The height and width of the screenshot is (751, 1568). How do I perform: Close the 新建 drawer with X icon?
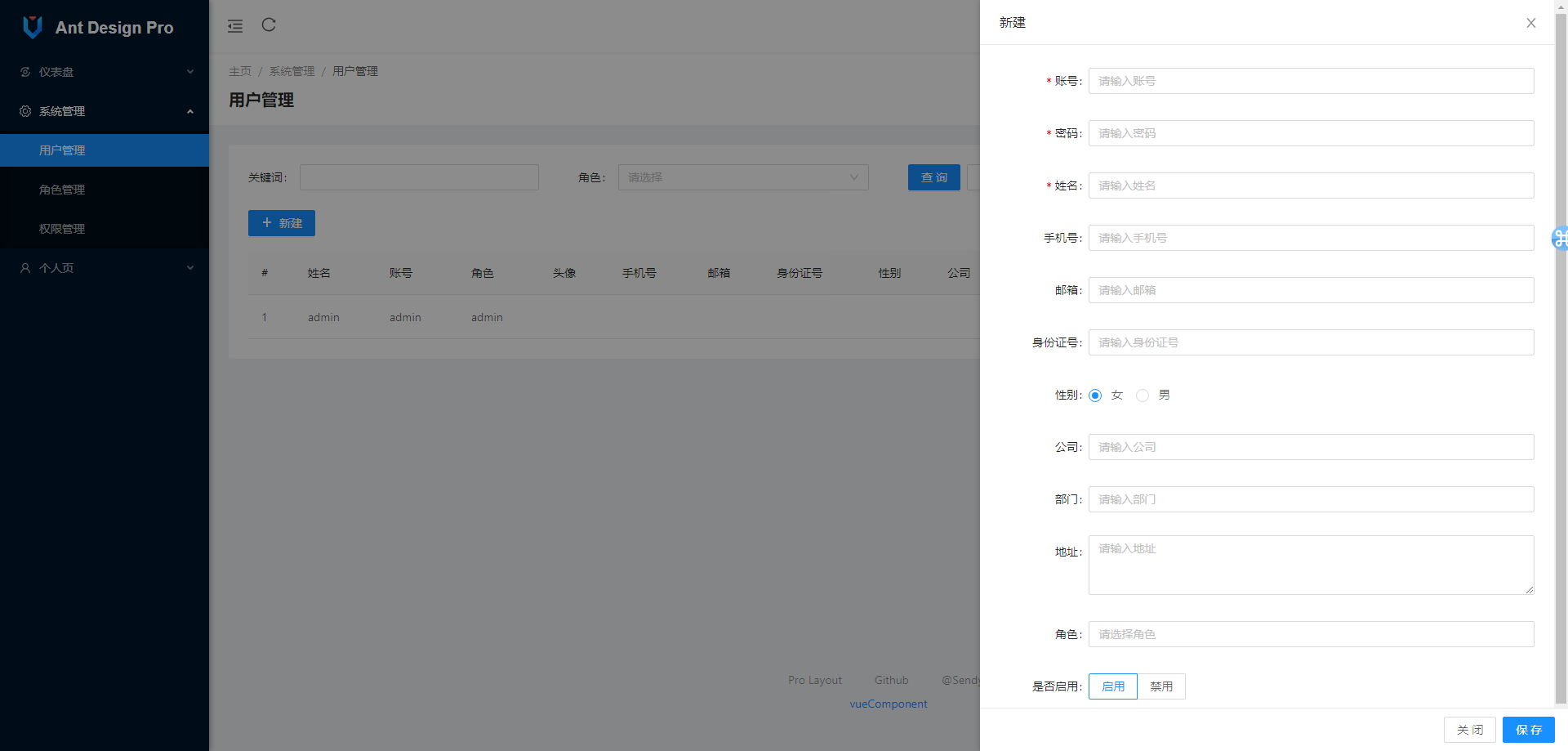coord(1531,23)
